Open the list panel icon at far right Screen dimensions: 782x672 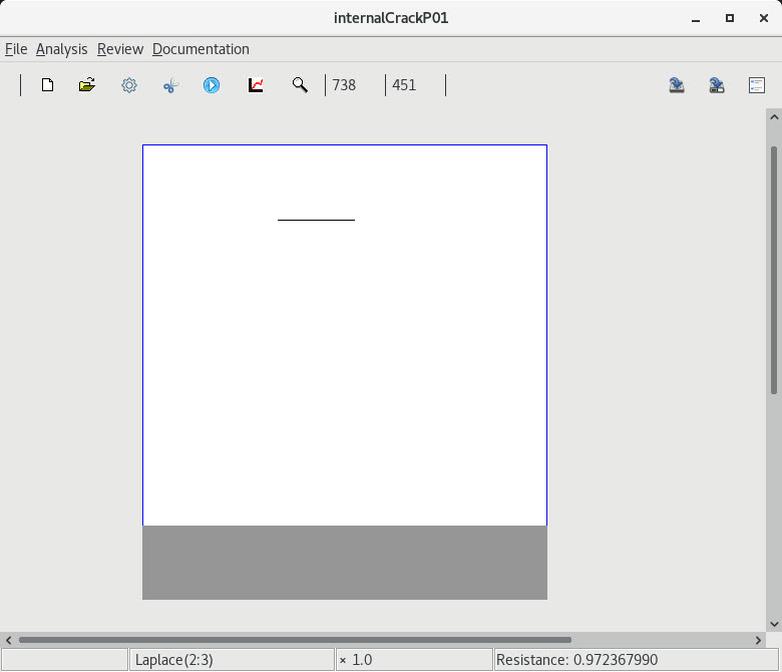pos(757,85)
